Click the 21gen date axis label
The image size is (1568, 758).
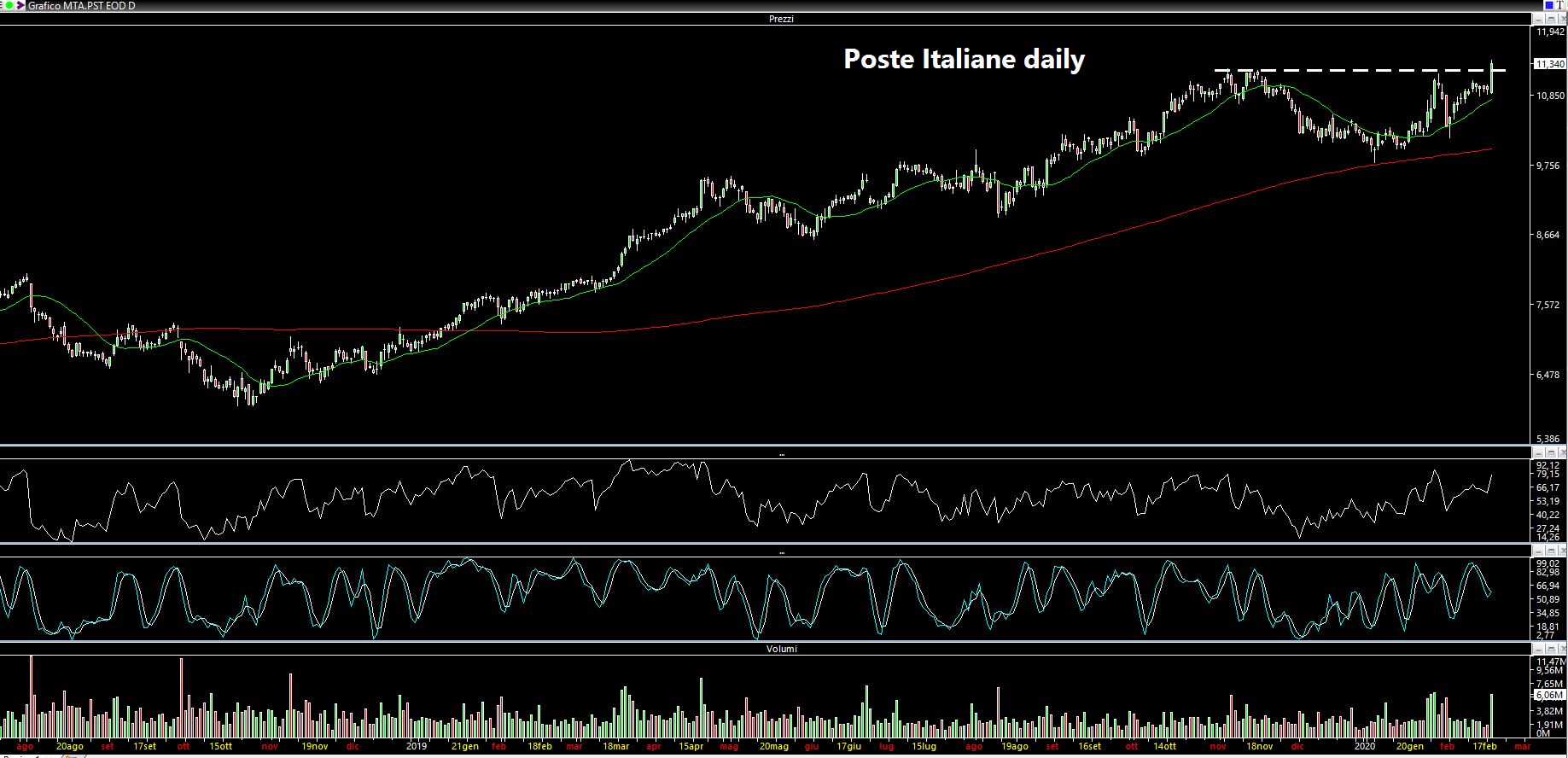tap(465, 746)
